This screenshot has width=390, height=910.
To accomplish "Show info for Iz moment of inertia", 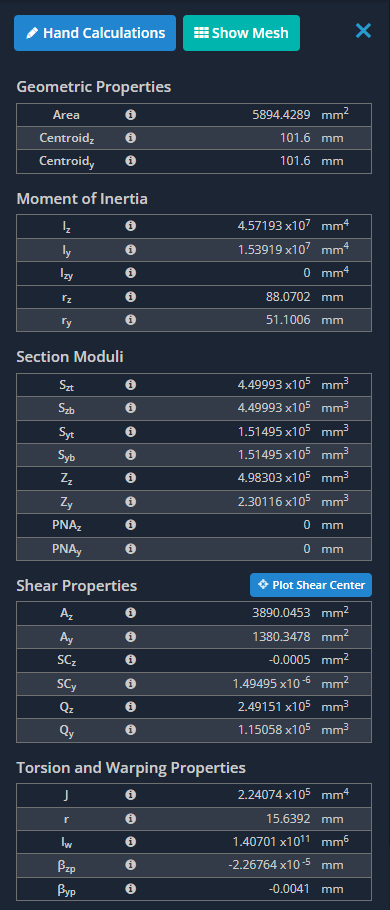I will click(x=131, y=226).
